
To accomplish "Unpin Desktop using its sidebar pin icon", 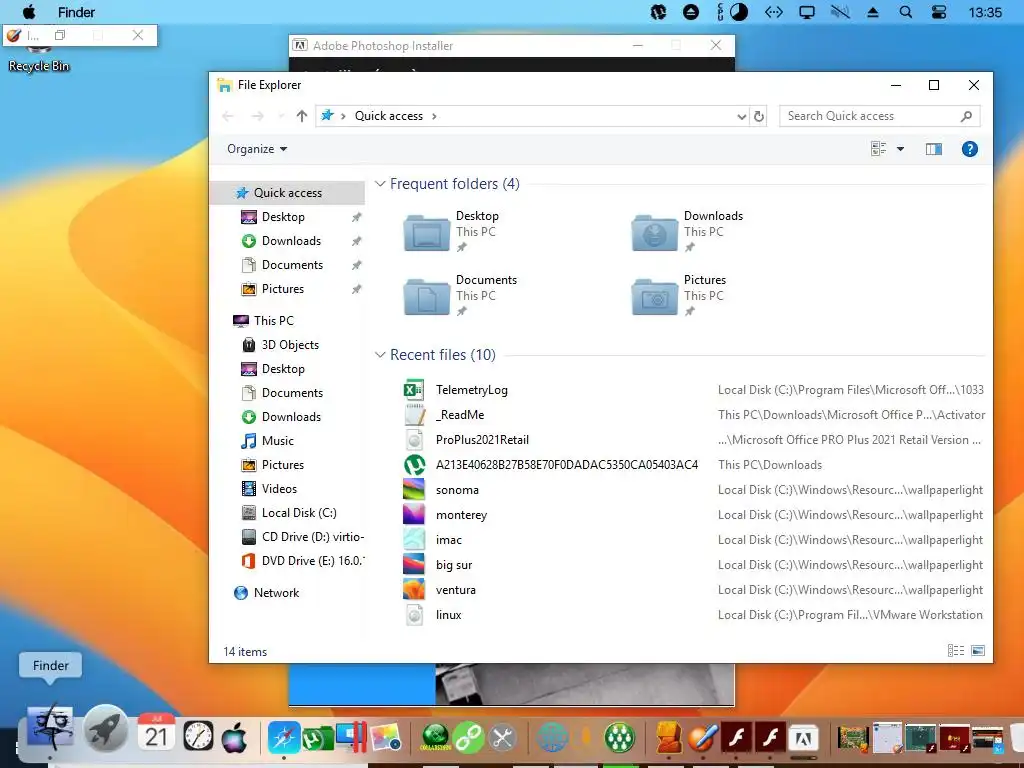I will point(356,217).
